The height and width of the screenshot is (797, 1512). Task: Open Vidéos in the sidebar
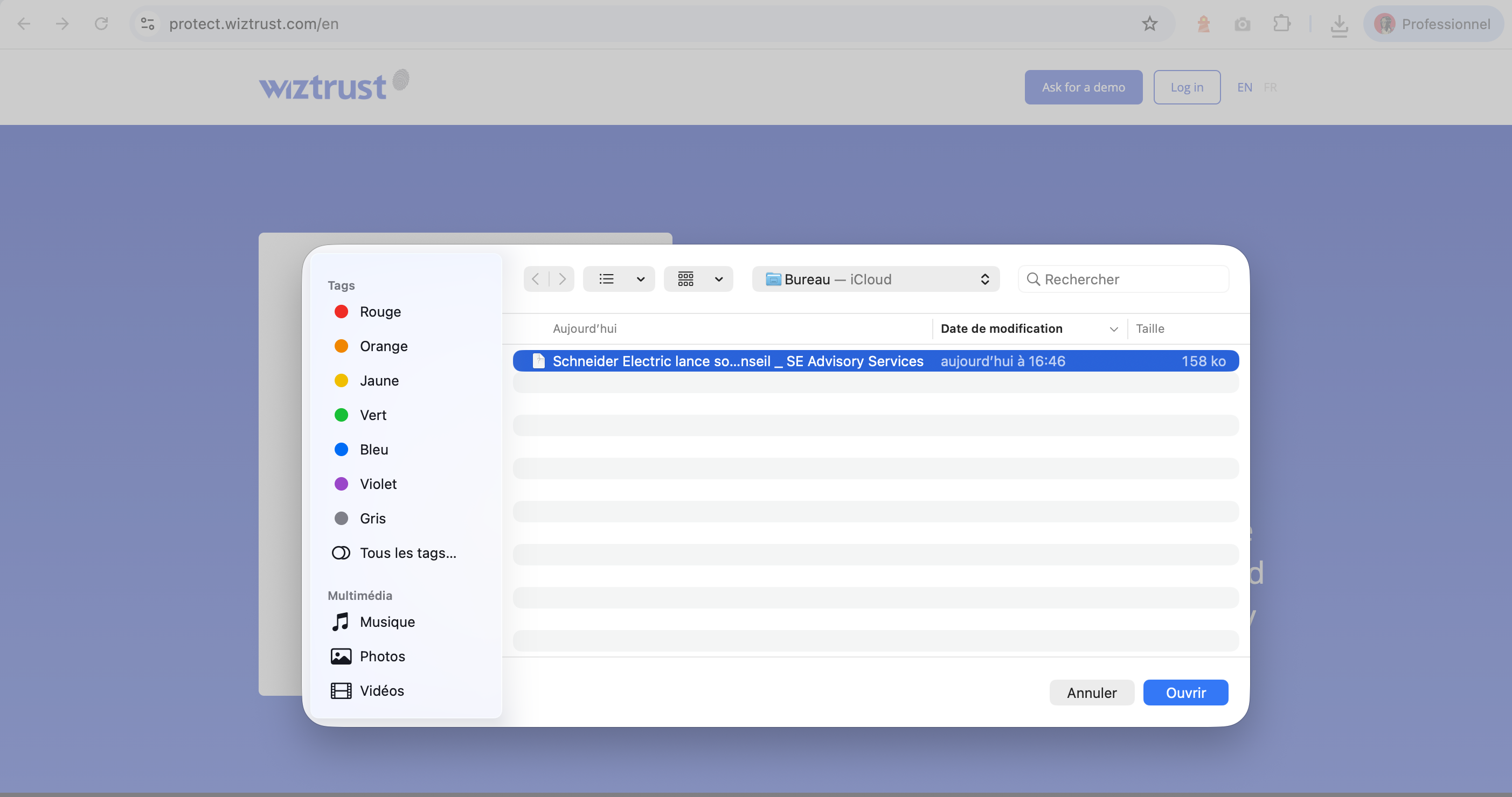pyautogui.click(x=382, y=690)
